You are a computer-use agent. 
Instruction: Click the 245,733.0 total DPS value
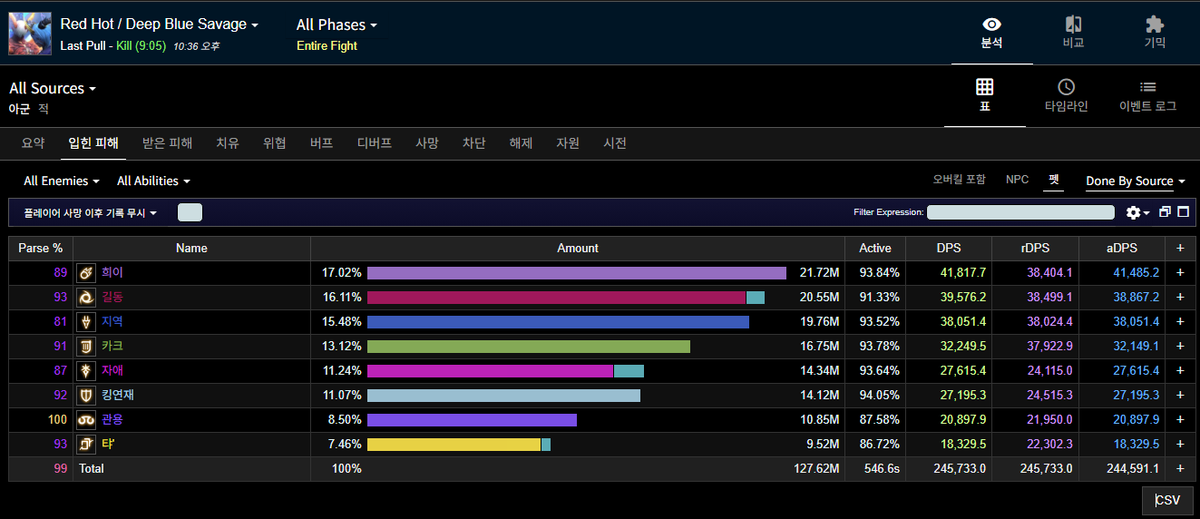click(x=958, y=468)
